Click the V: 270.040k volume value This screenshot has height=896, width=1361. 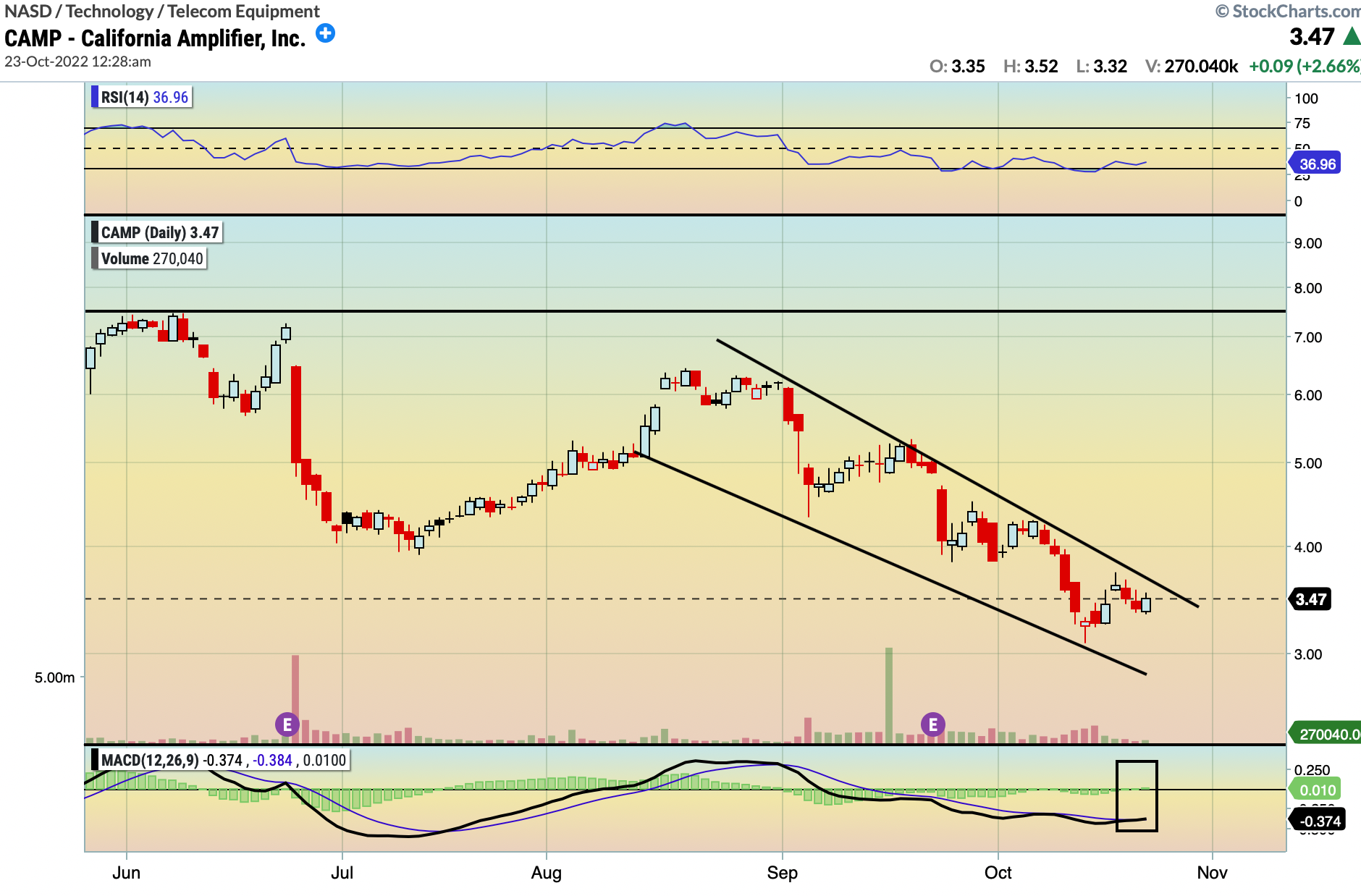1192,67
